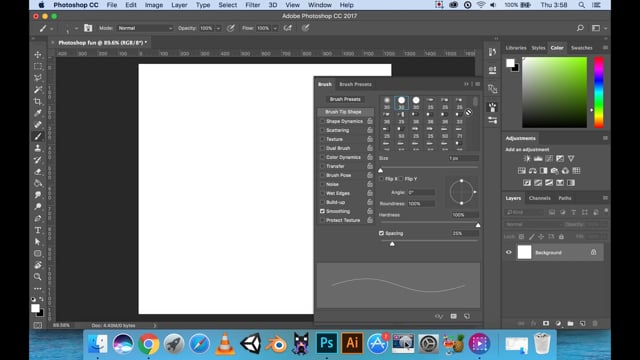640x360 pixels.
Task: Click the foreground color swatch in toolbar
Action: pos(36,308)
